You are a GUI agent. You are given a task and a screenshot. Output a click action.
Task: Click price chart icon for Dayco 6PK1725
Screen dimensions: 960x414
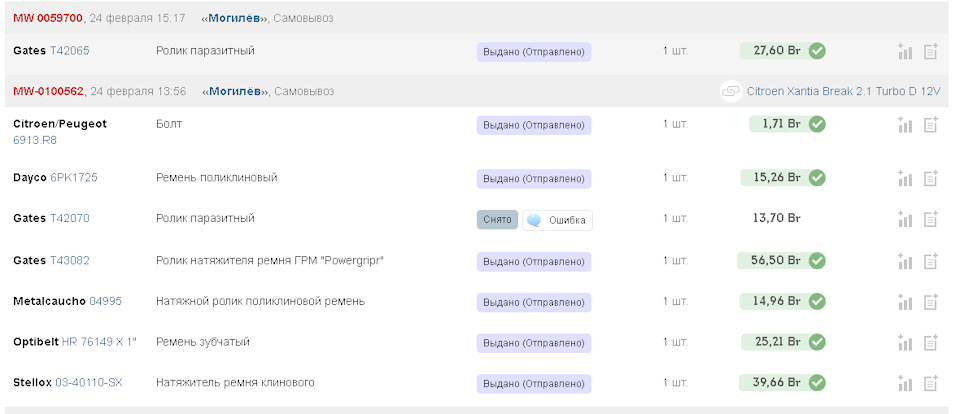point(906,178)
